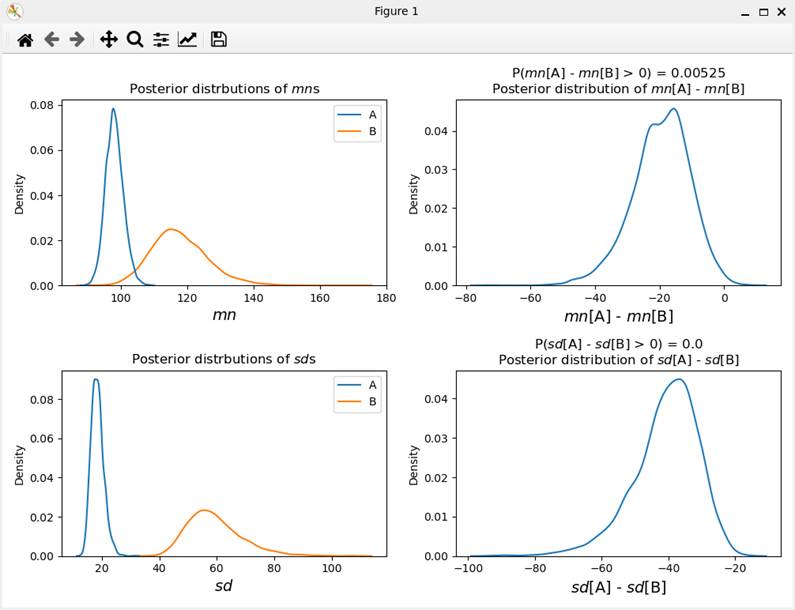Screen dimensions: 795x610
Task: Click title 'Posterior distrbutions of mns'
Action: (223, 88)
